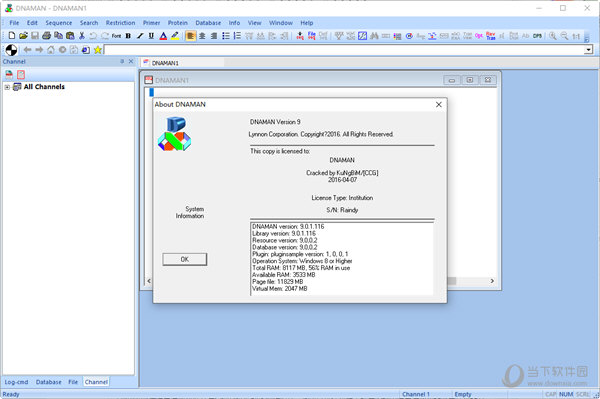This screenshot has width=600, height=399.
Task: Pick the yellow highlight color pen
Action: coord(175,36)
